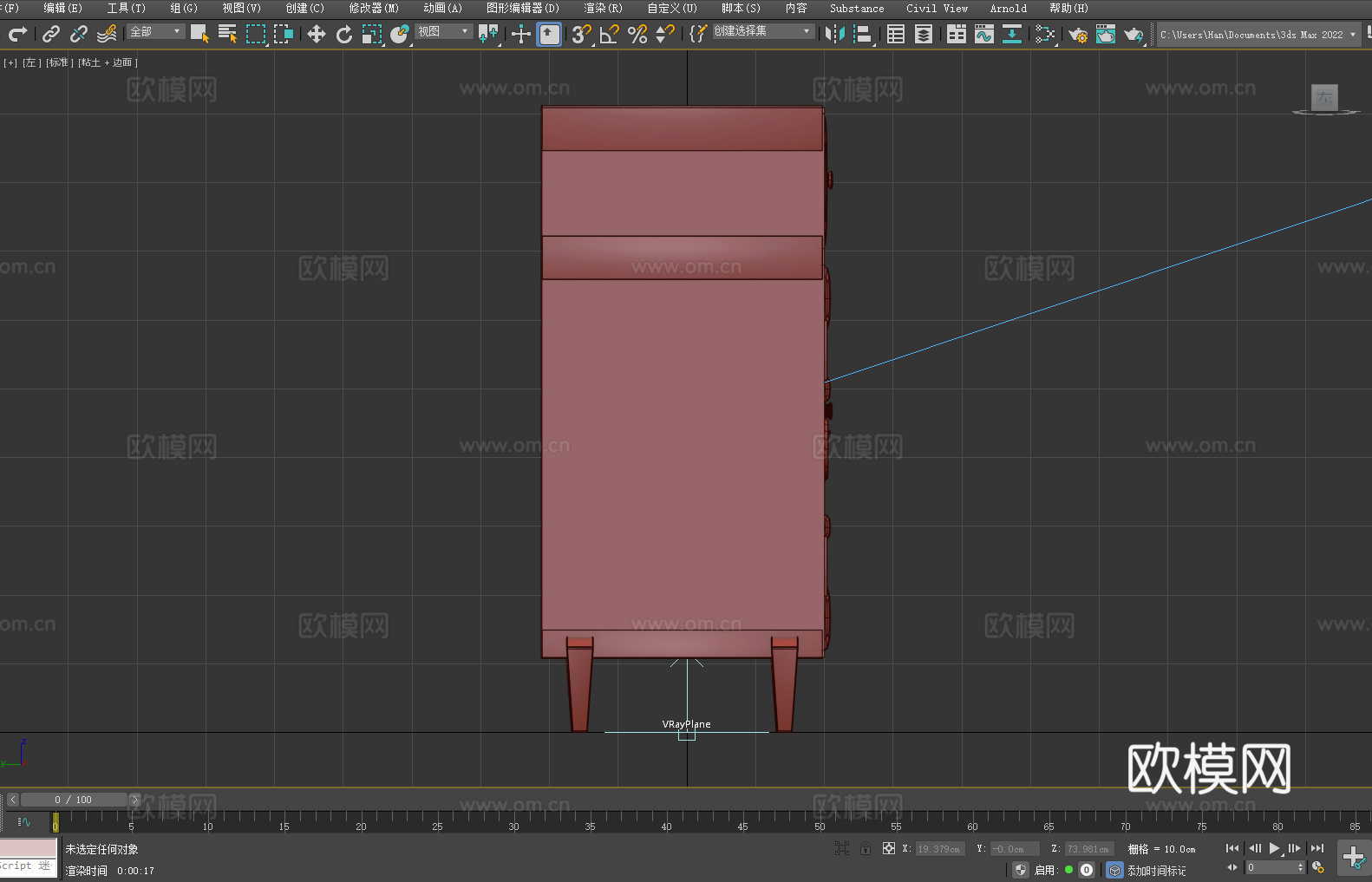Click X coordinate field

940,849
